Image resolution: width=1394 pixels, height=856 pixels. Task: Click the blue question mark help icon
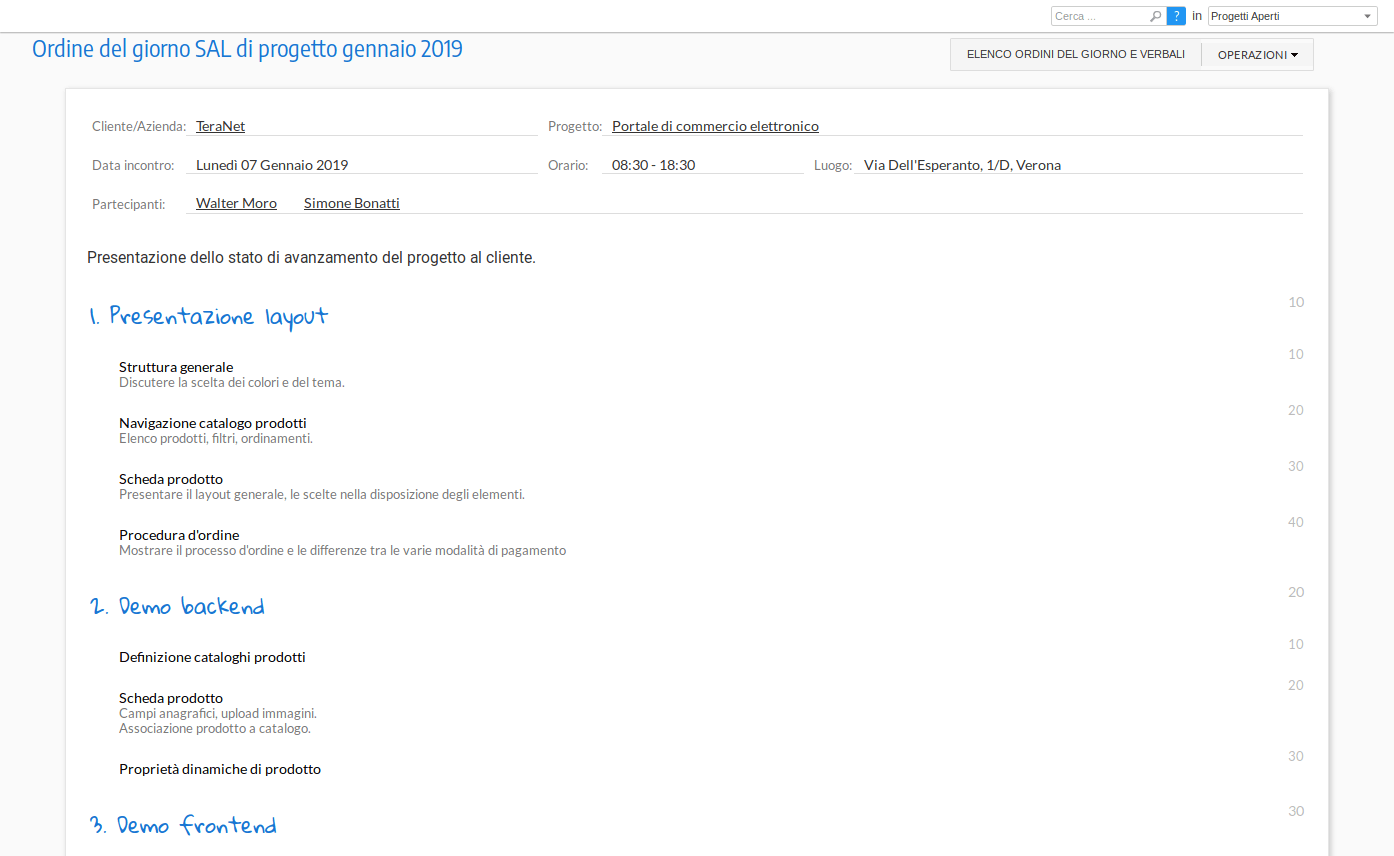[1176, 16]
